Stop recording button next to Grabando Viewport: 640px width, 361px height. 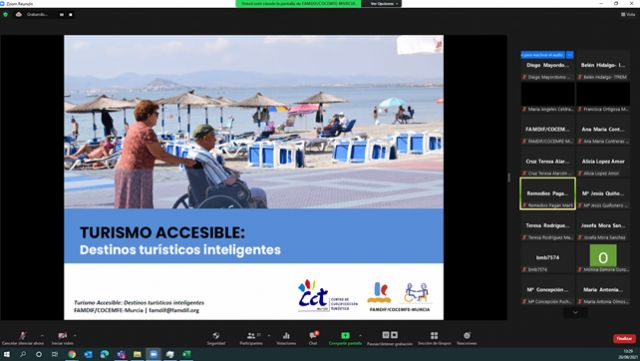[x=70, y=14]
